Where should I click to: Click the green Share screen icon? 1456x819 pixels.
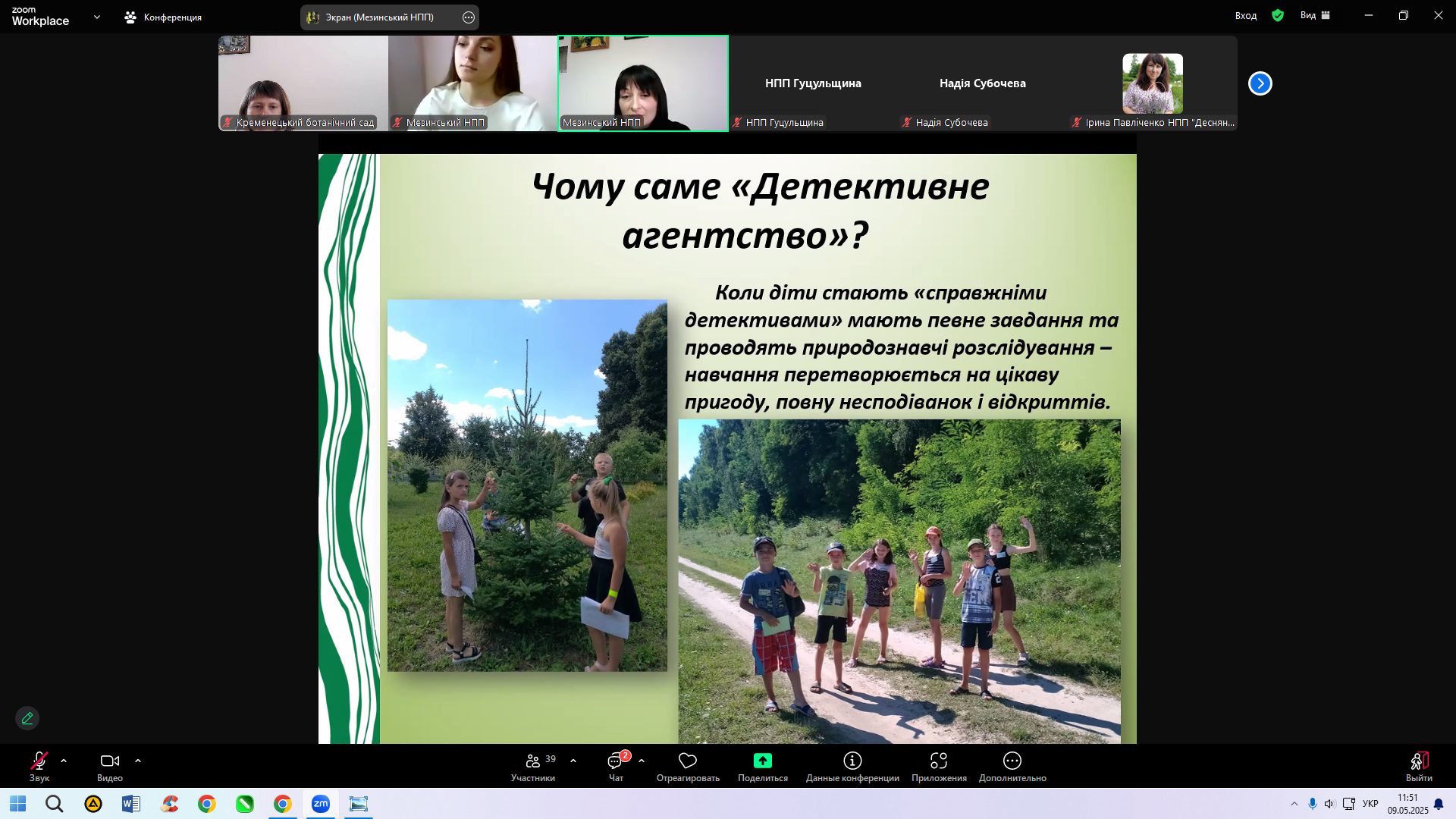(762, 761)
